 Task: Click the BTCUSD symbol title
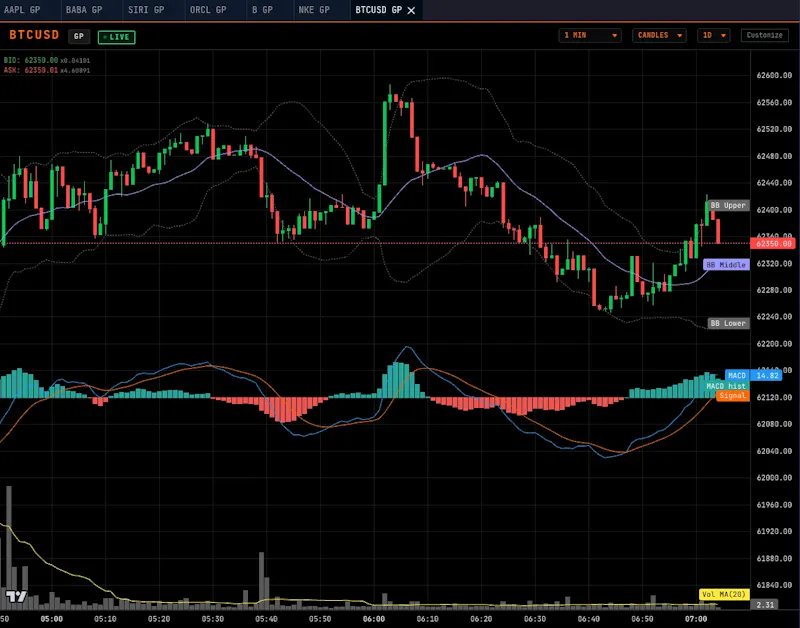(34, 35)
